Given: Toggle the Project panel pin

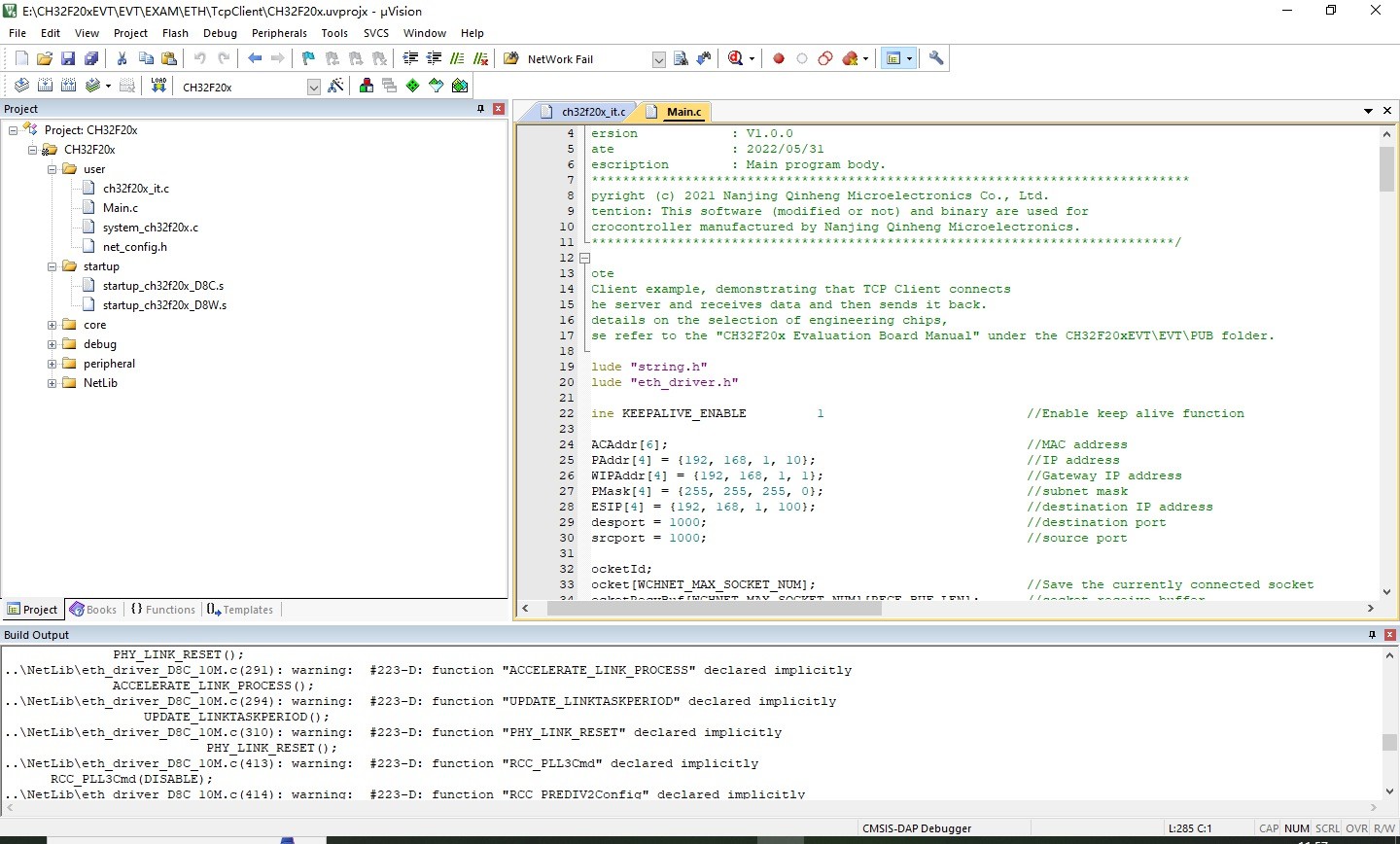Looking at the screenshot, I should coord(480,109).
